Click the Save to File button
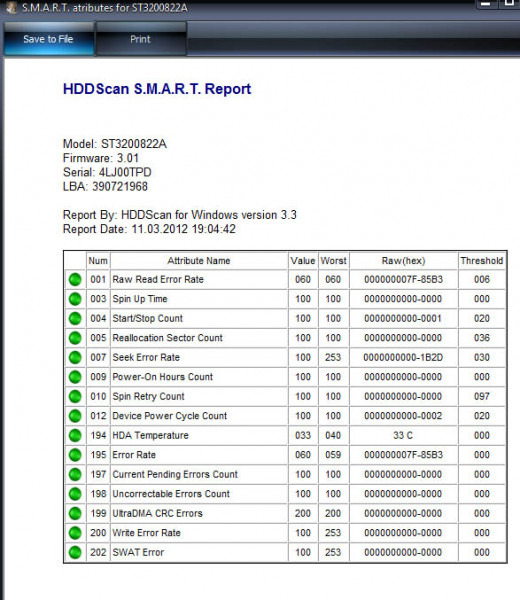 (48, 39)
